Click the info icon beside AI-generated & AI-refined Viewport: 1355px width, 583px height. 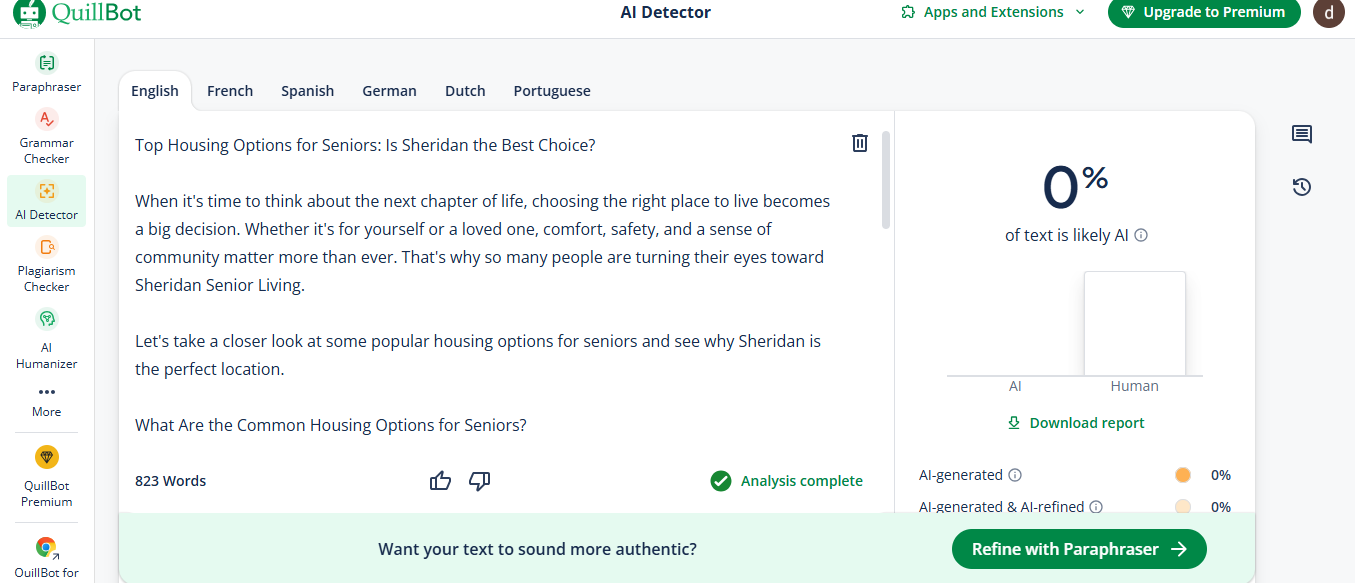coord(1096,507)
